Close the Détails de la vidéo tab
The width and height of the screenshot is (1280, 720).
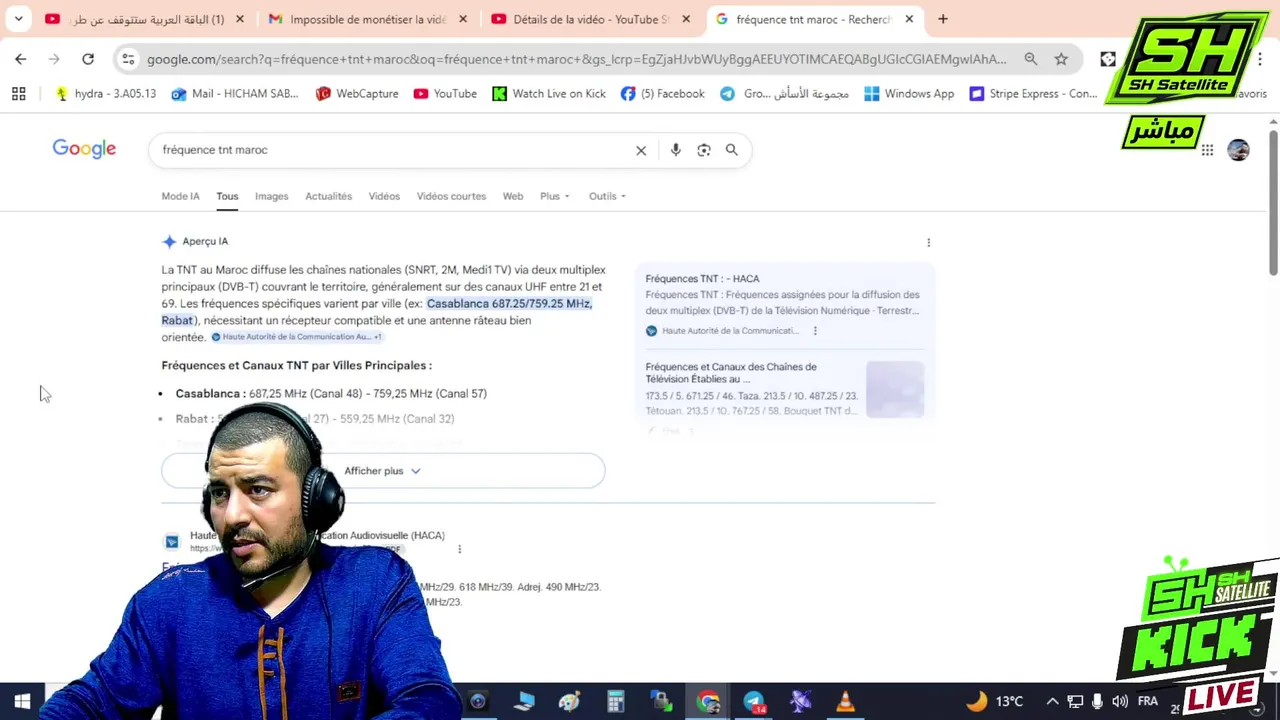pos(686,19)
